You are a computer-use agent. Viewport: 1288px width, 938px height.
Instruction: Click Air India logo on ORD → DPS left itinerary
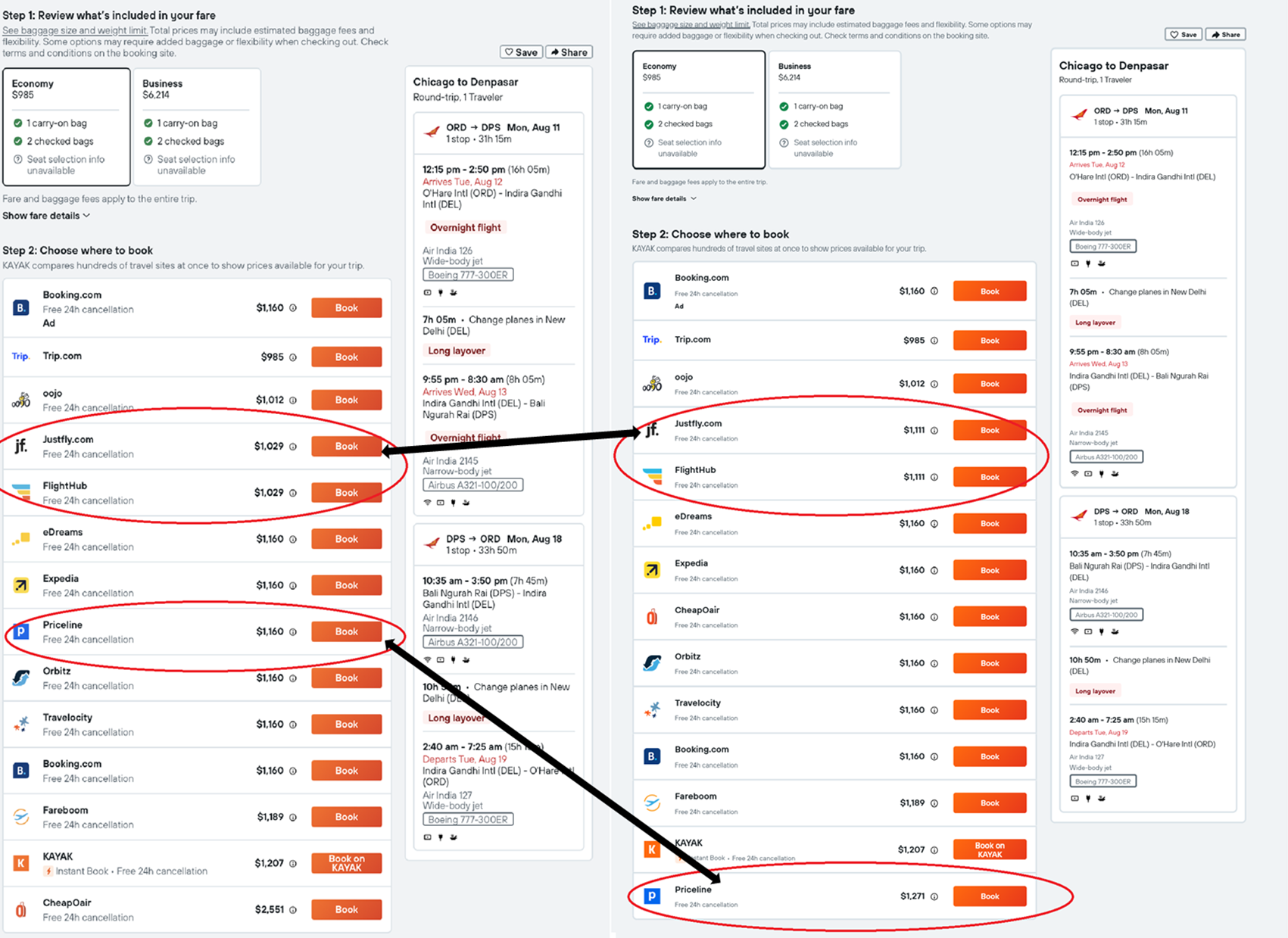coord(432,132)
